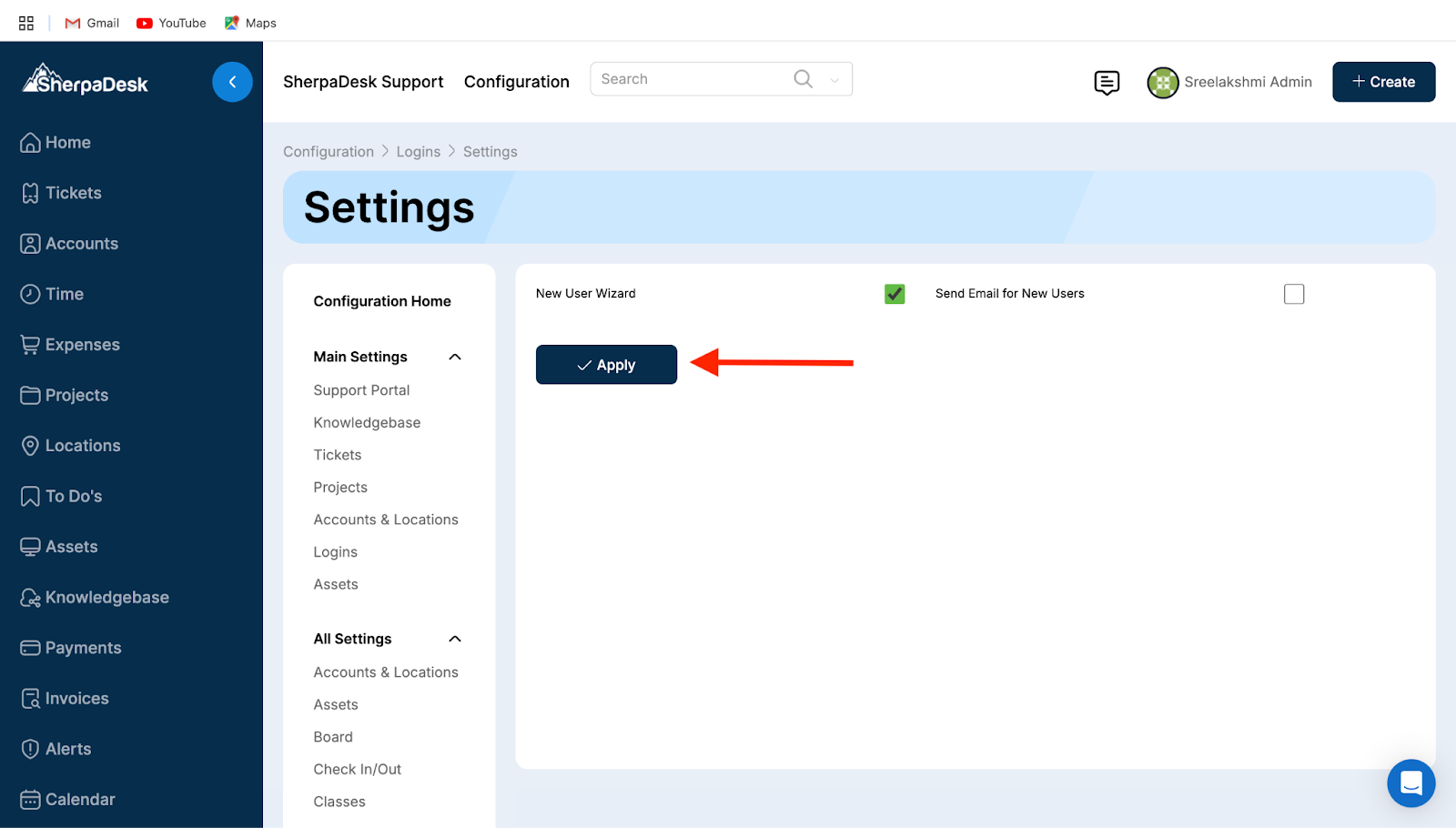
Task: Click the SherpaDesk logo
Action: [x=85, y=81]
